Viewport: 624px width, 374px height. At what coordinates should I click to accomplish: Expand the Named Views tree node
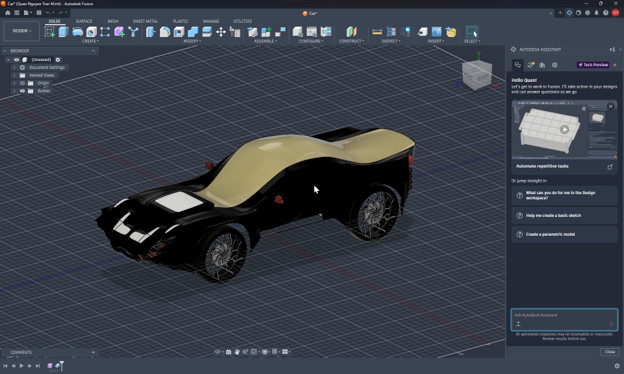(x=14, y=75)
